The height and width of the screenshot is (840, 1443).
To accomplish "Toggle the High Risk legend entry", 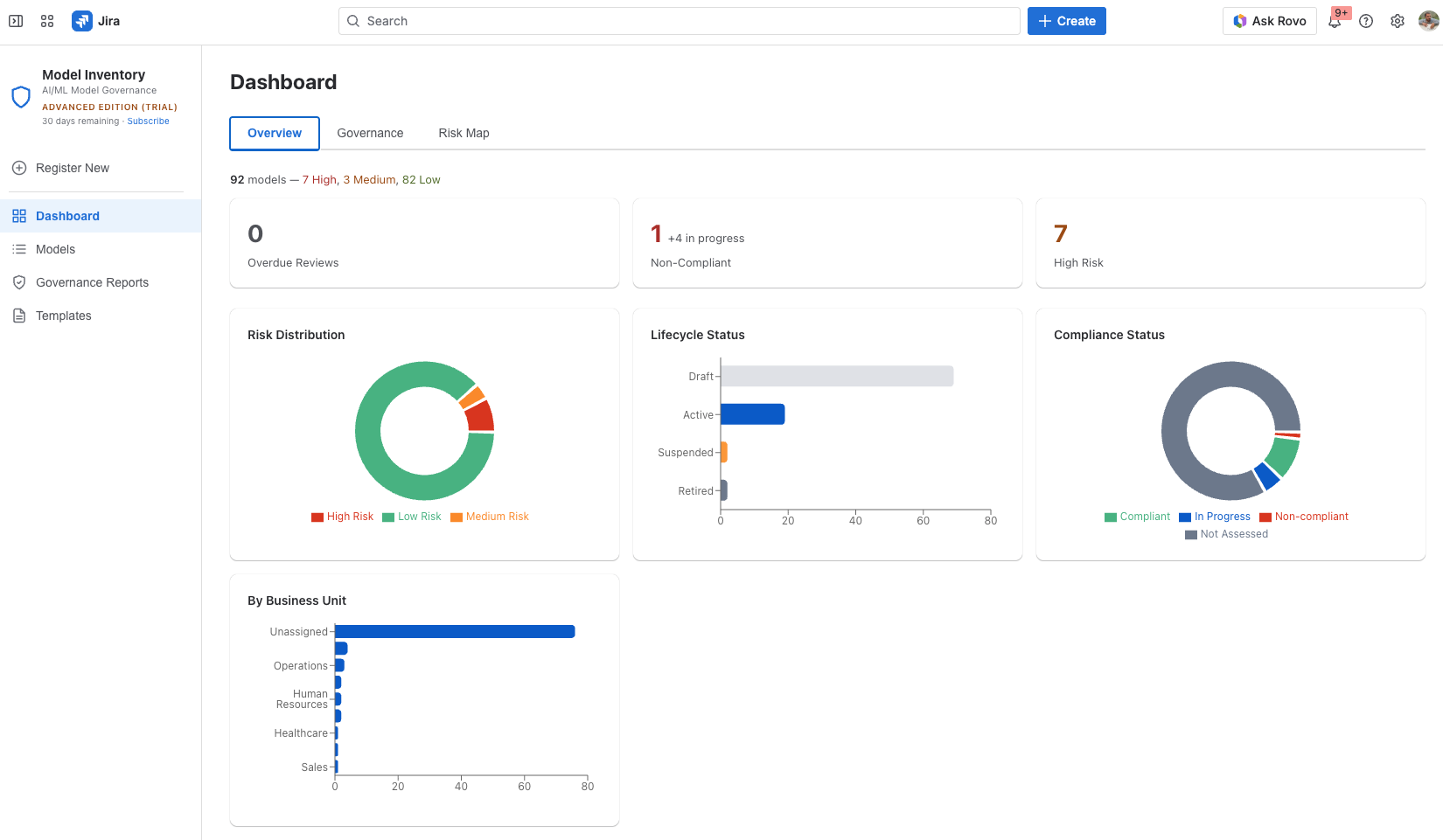I will pos(342,517).
